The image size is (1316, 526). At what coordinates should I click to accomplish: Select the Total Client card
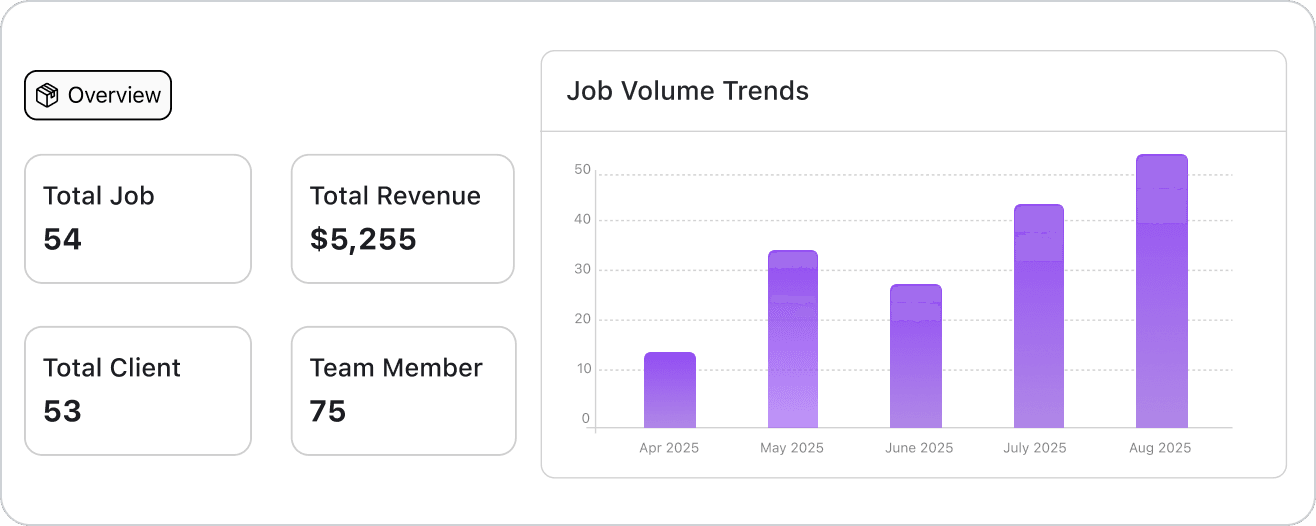pyautogui.click(x=138, y=390)
